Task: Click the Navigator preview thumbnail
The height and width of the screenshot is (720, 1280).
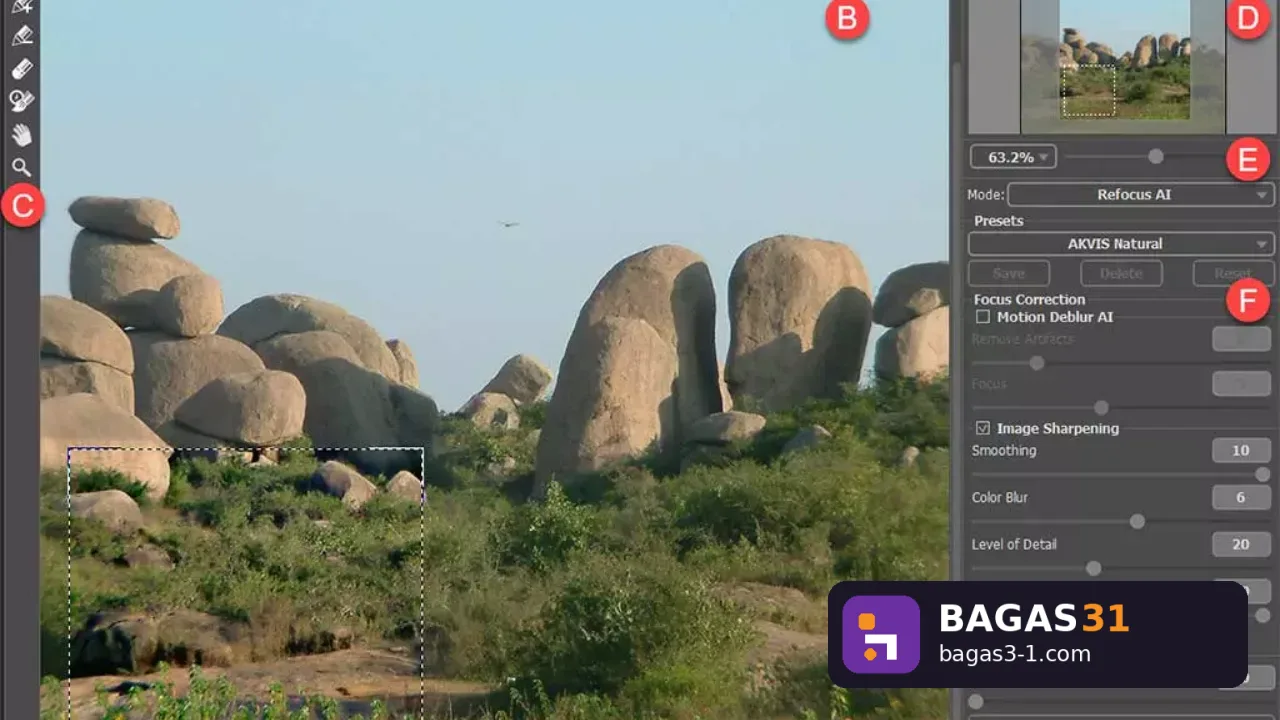Action: 1123,66
